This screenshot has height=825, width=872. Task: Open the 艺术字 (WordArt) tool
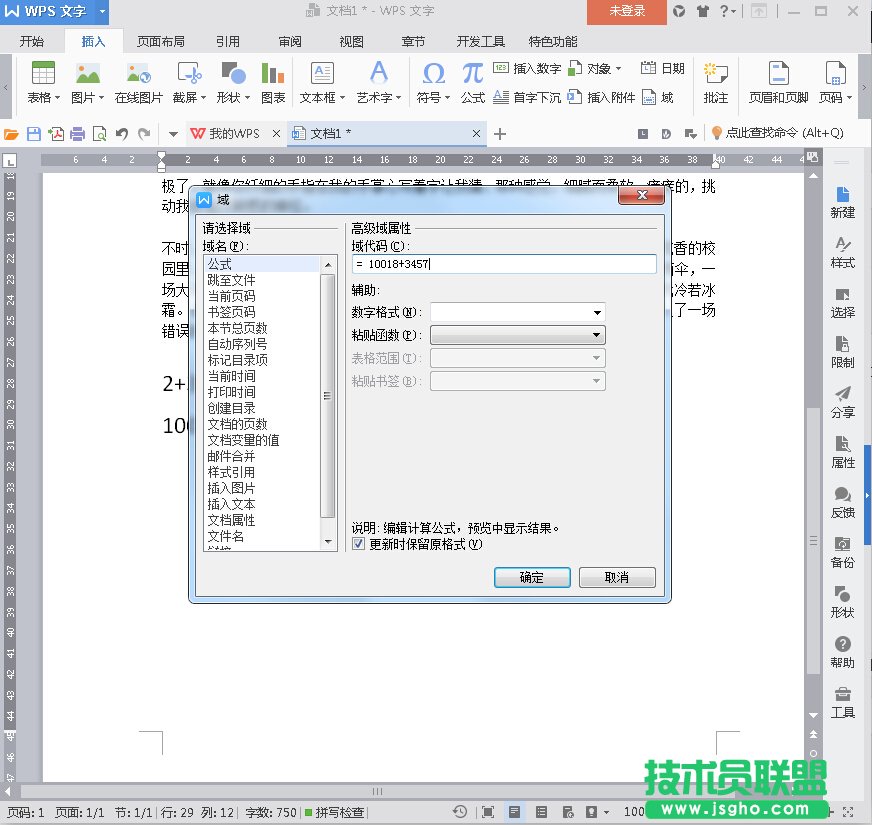[x=378, y=74]
